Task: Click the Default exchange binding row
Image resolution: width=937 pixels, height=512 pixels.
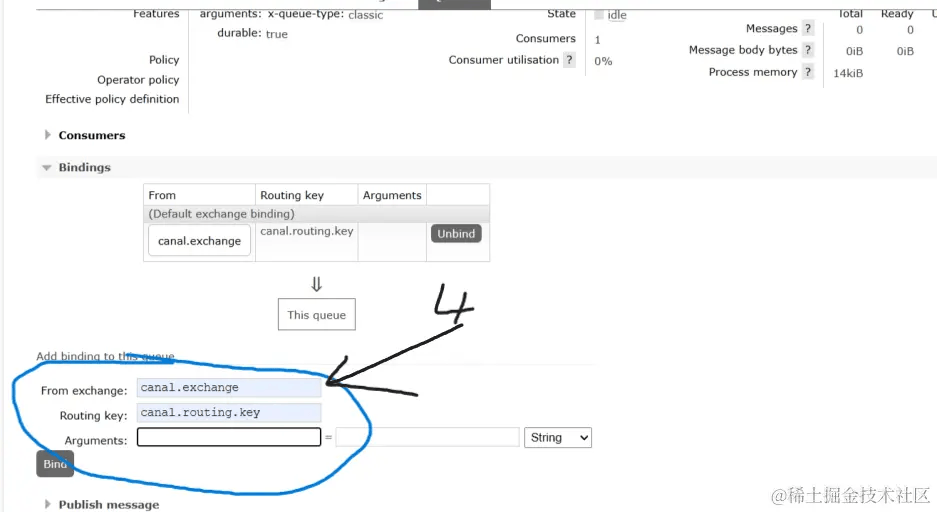Action: [316, 214]
